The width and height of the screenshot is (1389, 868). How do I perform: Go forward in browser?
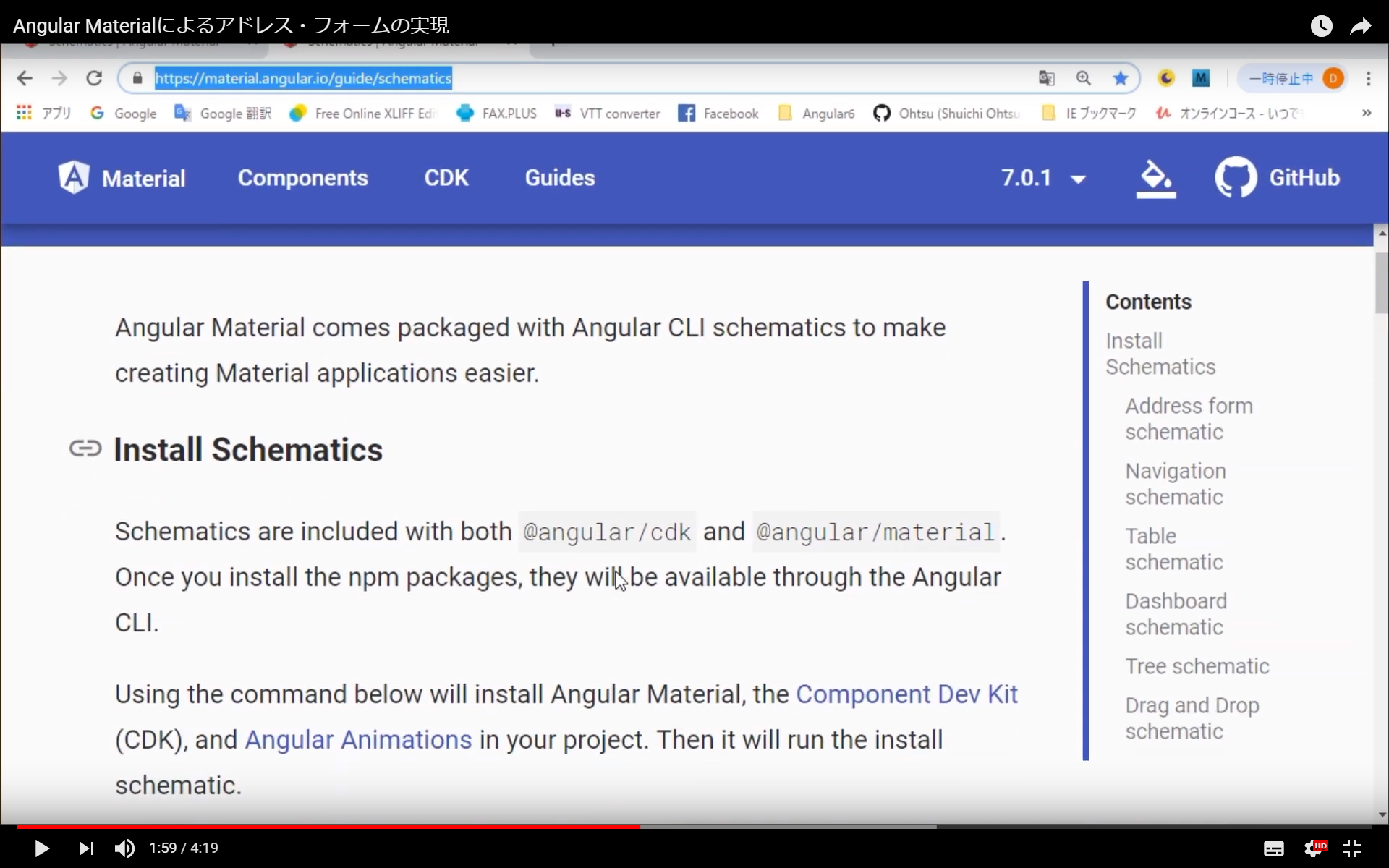click(59, 78)
